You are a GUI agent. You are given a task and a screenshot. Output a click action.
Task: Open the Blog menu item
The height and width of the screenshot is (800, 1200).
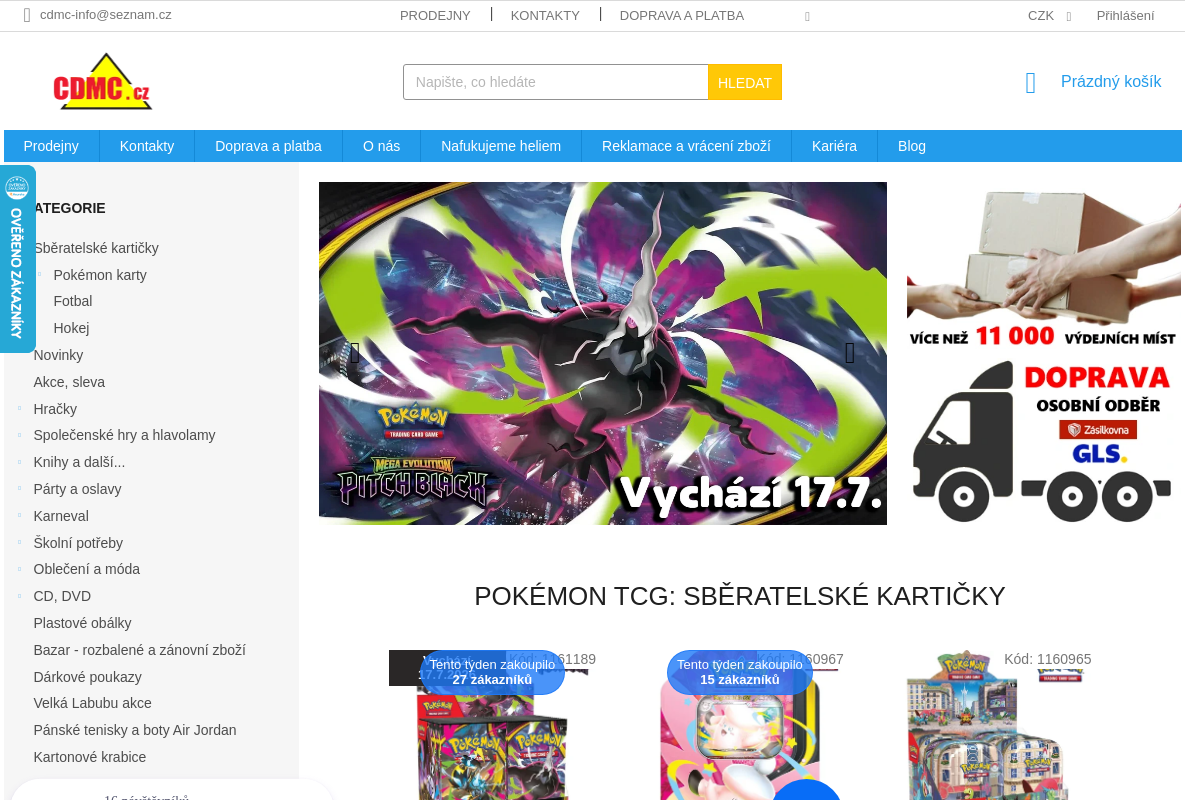912,146
